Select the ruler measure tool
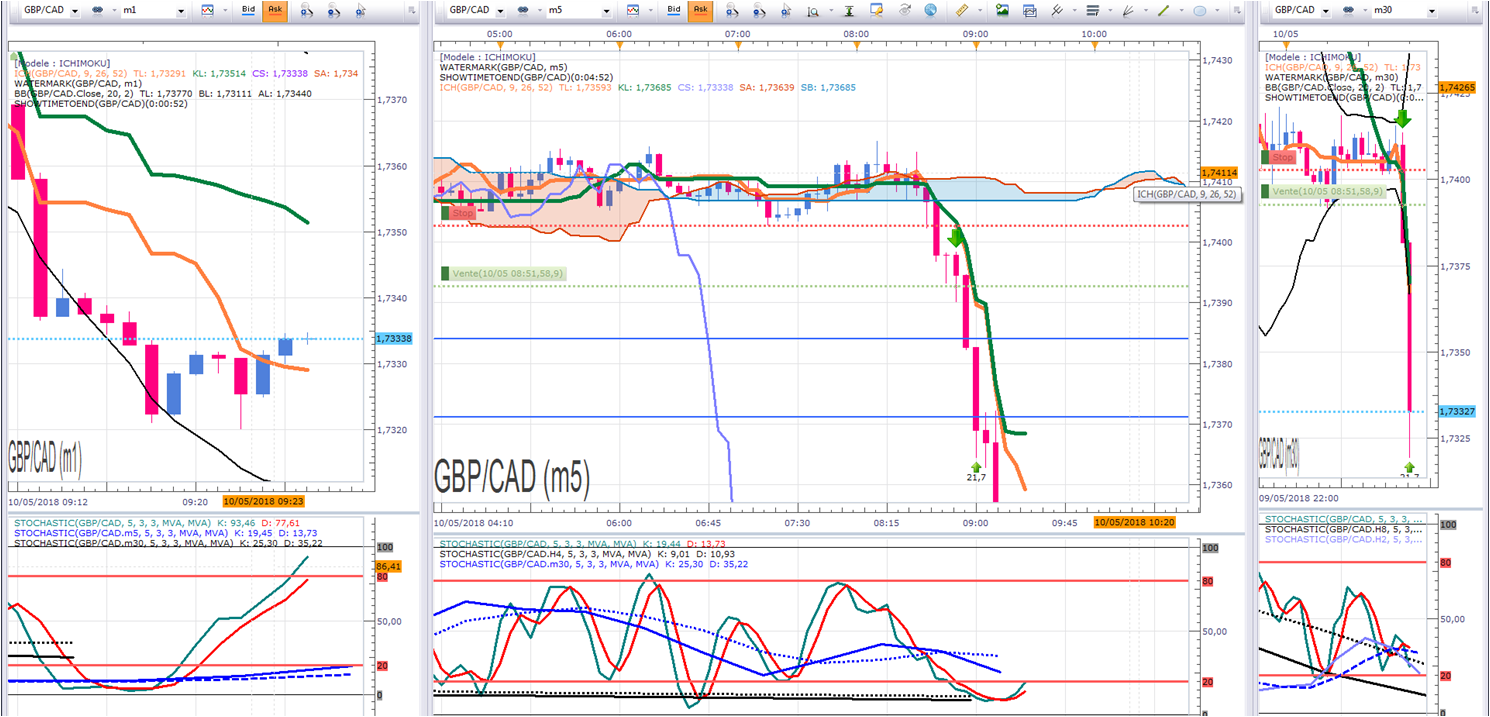Screen dimensions: 1490x717 pyautogui.click(x=962, y=11)
